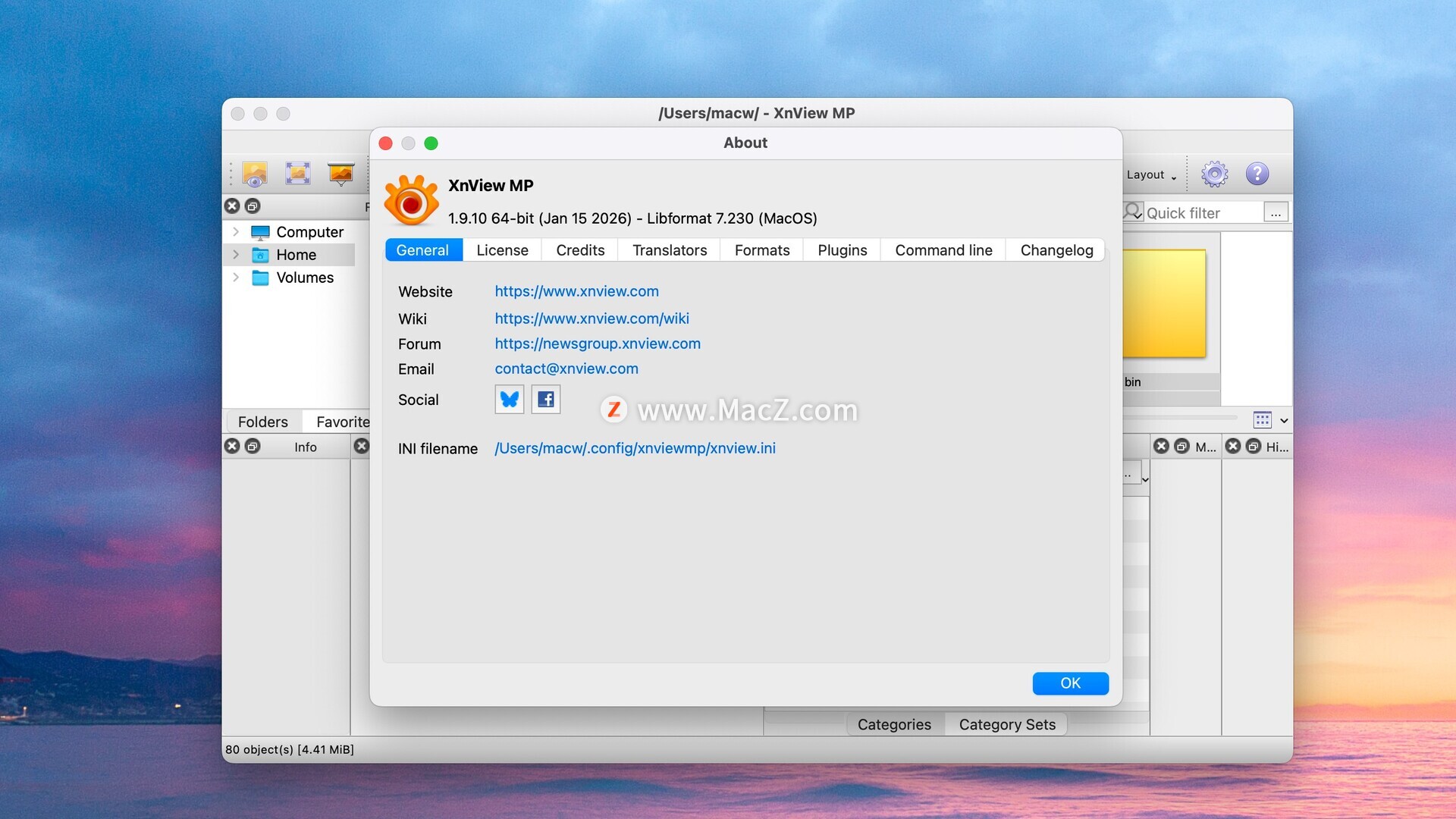
Task: Switch to the Changelog tab
Action: pos(1056,250)
